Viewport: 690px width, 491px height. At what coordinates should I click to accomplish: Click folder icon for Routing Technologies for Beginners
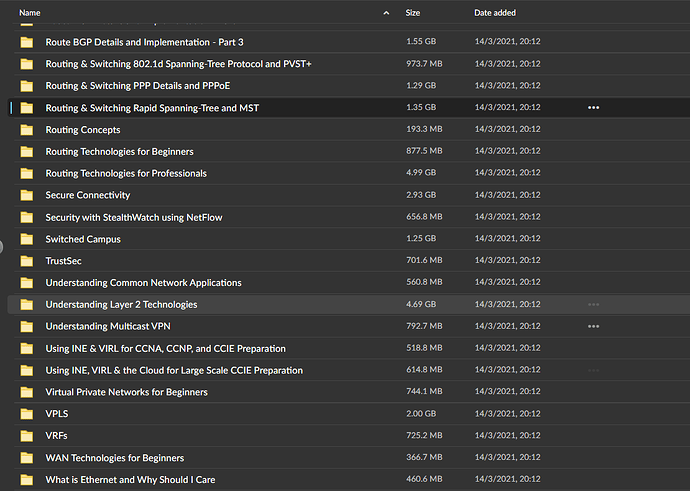27,152
